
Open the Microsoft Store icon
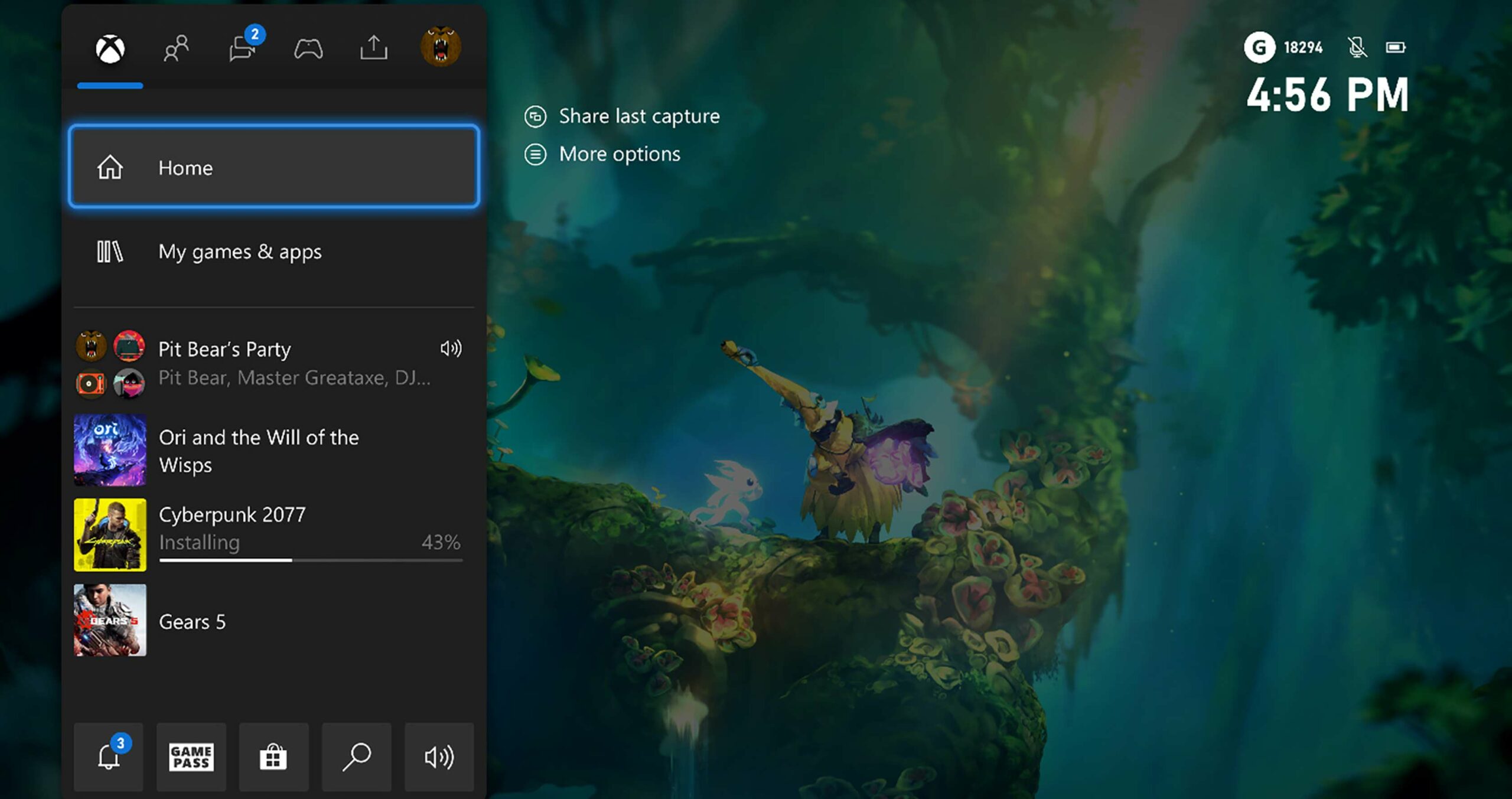point(273,756)
